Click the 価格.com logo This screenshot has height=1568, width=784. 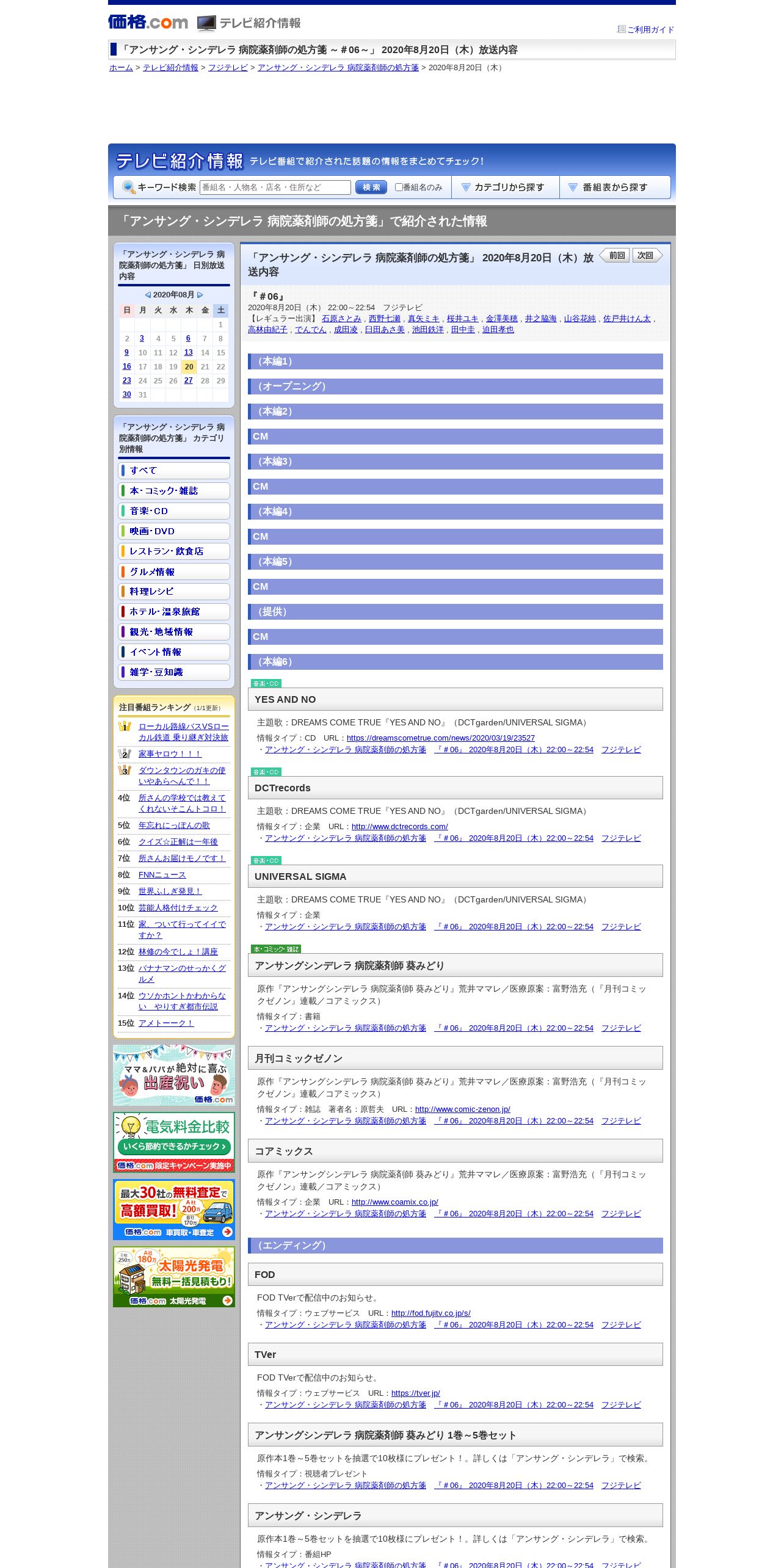pos(148,23)
